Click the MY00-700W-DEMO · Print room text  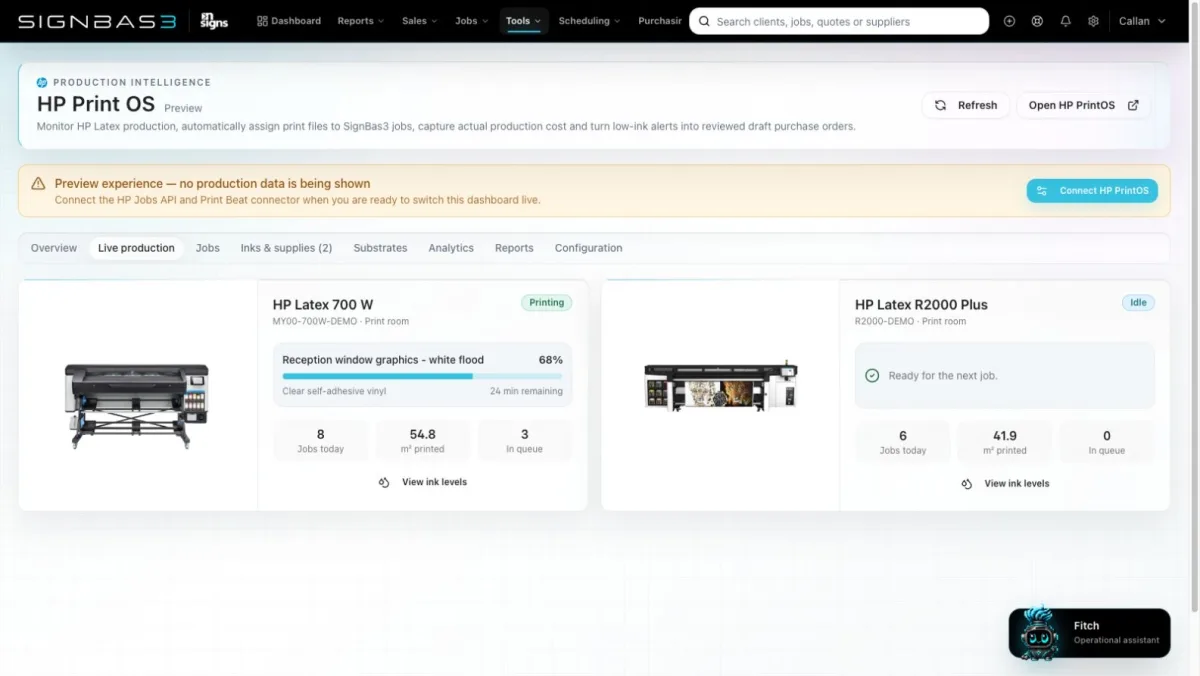[x=341, y=322]
